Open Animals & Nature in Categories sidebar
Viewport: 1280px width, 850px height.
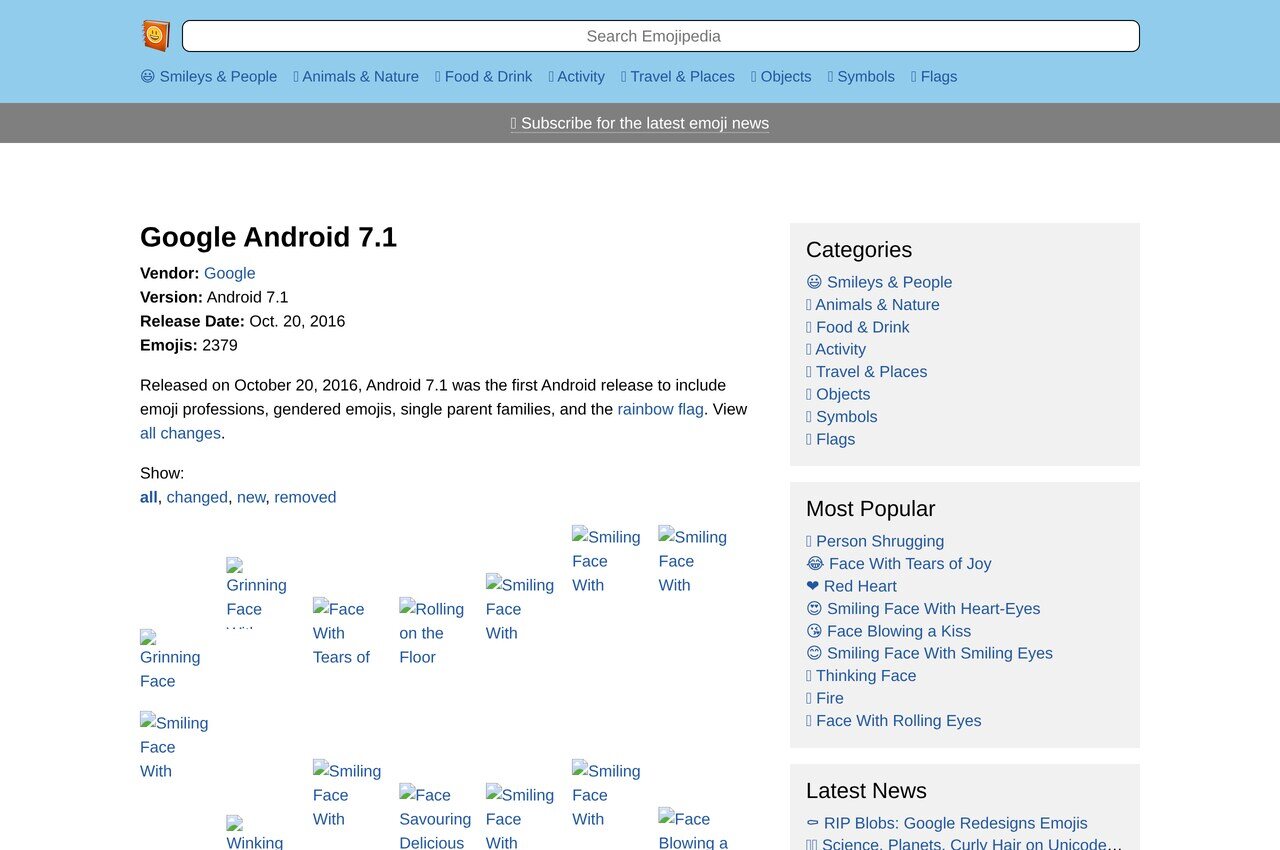[873, 305]
